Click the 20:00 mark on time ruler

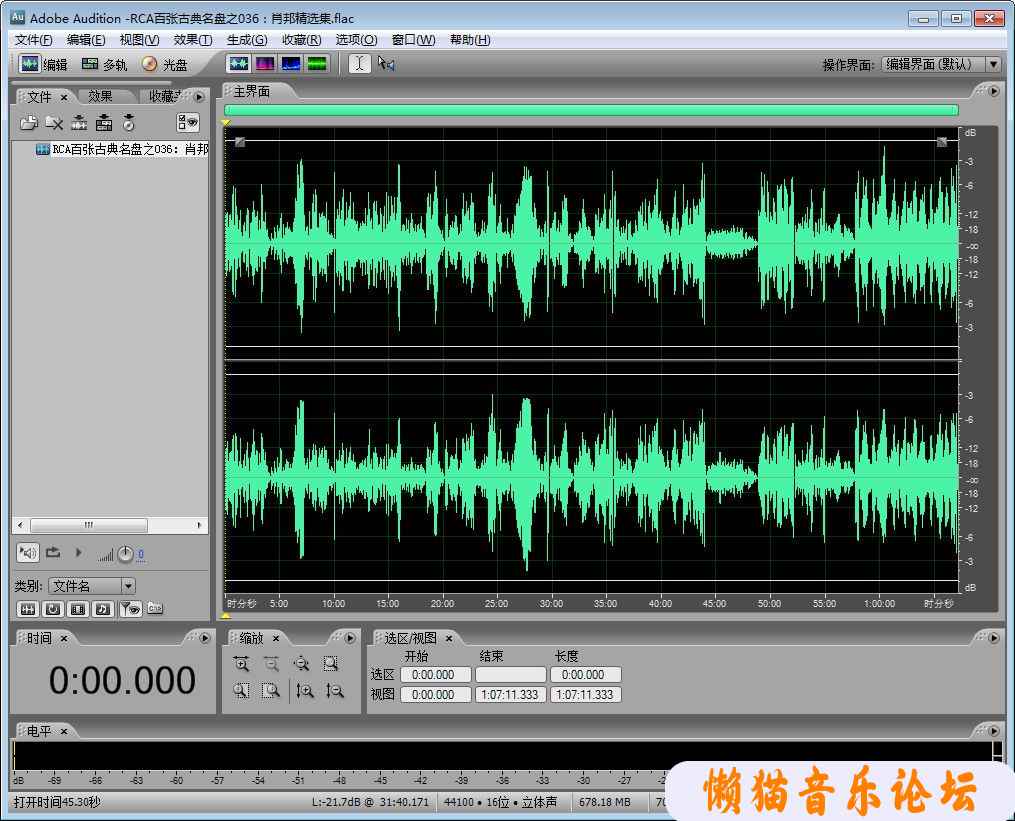tap(442, 603)
